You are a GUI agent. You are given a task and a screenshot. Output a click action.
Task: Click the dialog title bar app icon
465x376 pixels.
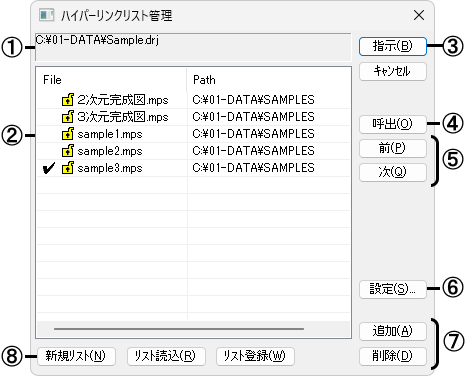tap(46, 15)
